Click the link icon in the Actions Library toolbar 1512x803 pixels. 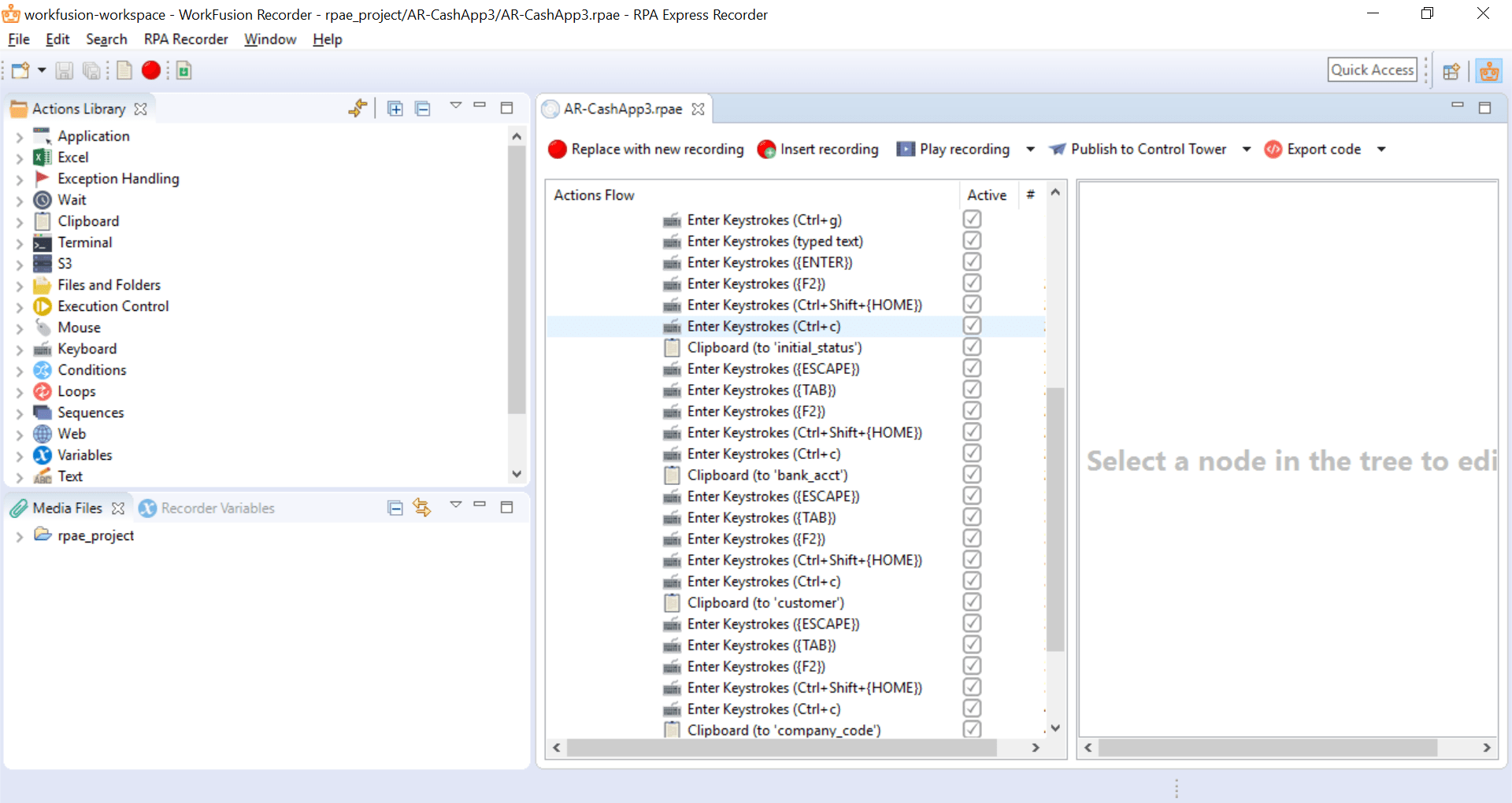click(358, 109)
